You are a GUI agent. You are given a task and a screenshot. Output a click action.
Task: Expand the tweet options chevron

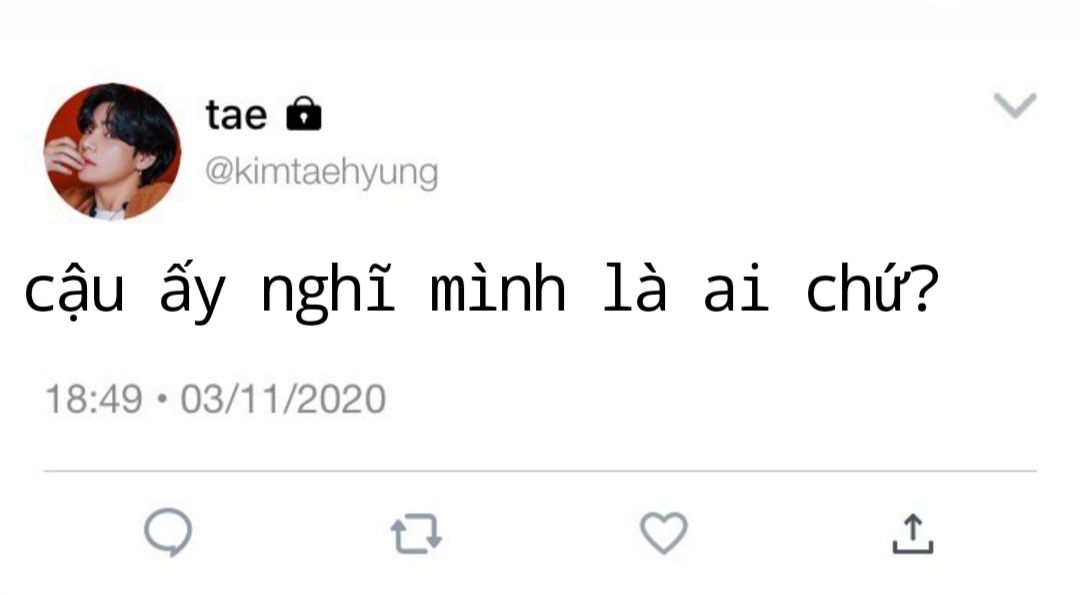1015,105
